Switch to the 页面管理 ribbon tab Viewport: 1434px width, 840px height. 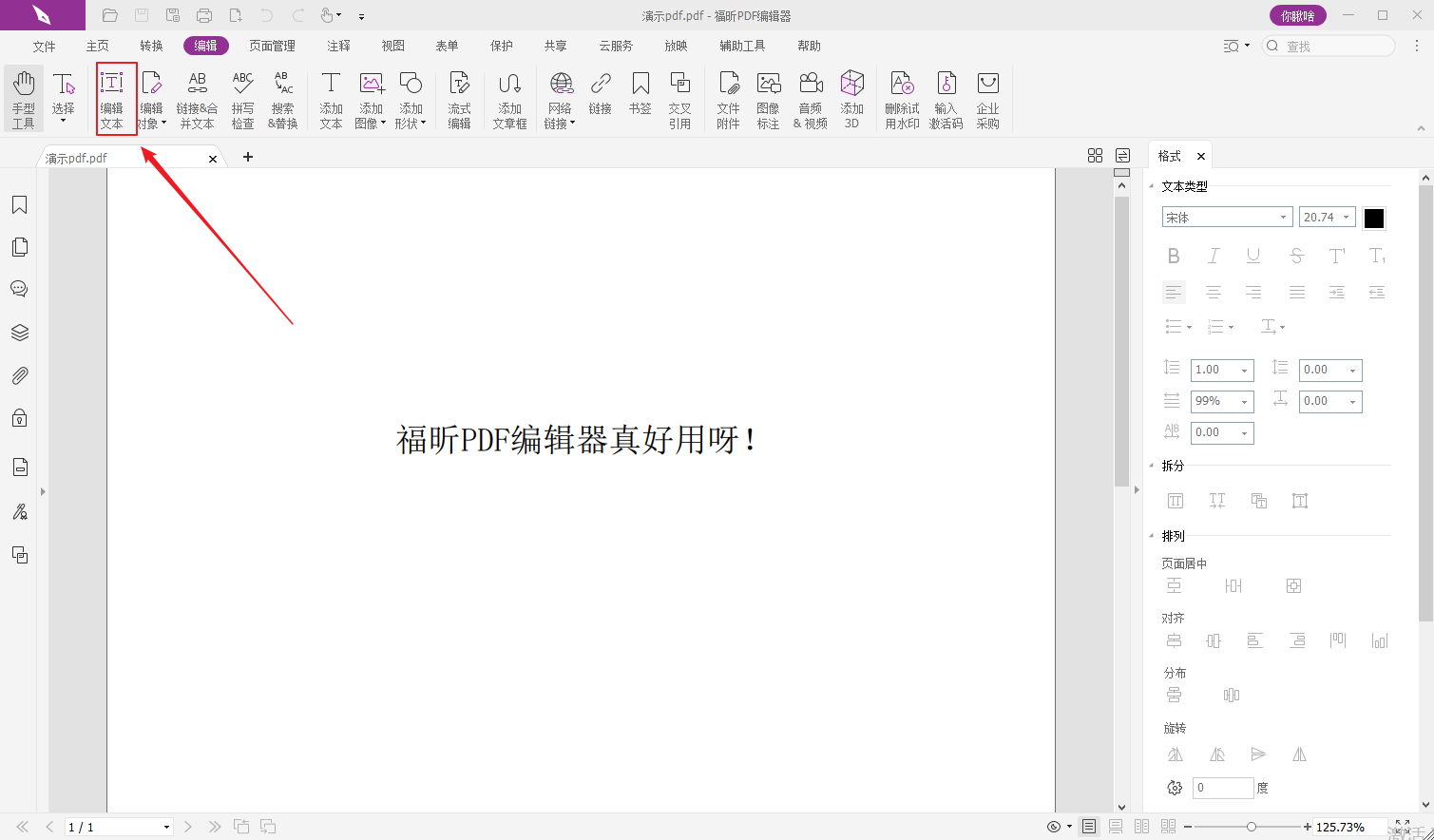(272, 46)
